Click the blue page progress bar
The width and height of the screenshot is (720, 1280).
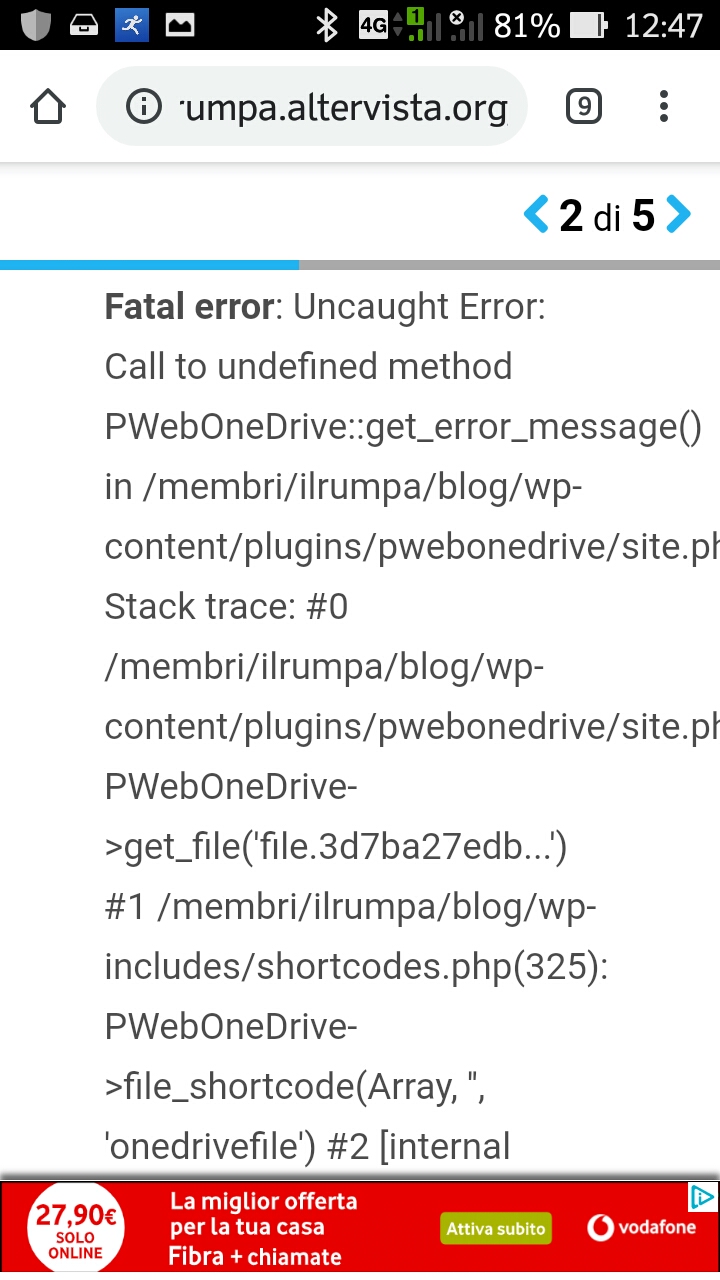(150, 265)
